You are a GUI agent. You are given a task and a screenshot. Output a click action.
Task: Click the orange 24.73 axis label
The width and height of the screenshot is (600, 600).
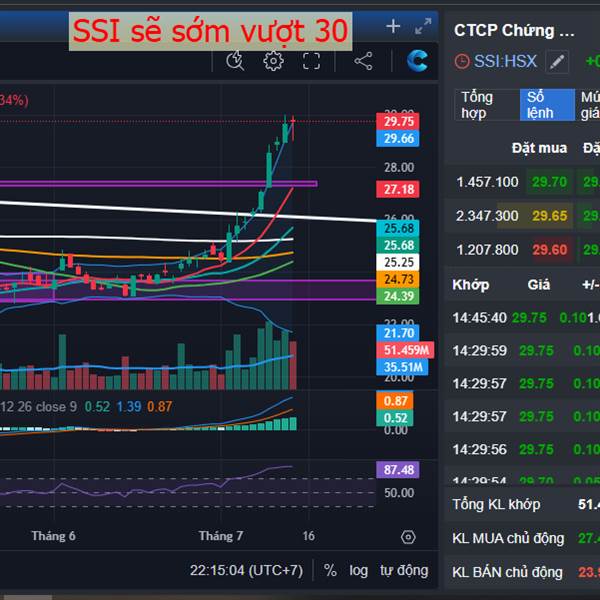coord(398,279)
